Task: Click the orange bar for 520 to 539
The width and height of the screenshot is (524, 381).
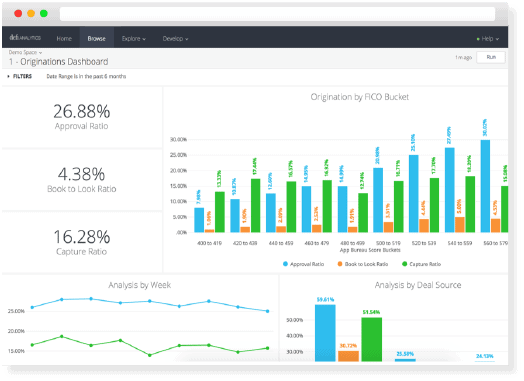Action: point(424,226)
